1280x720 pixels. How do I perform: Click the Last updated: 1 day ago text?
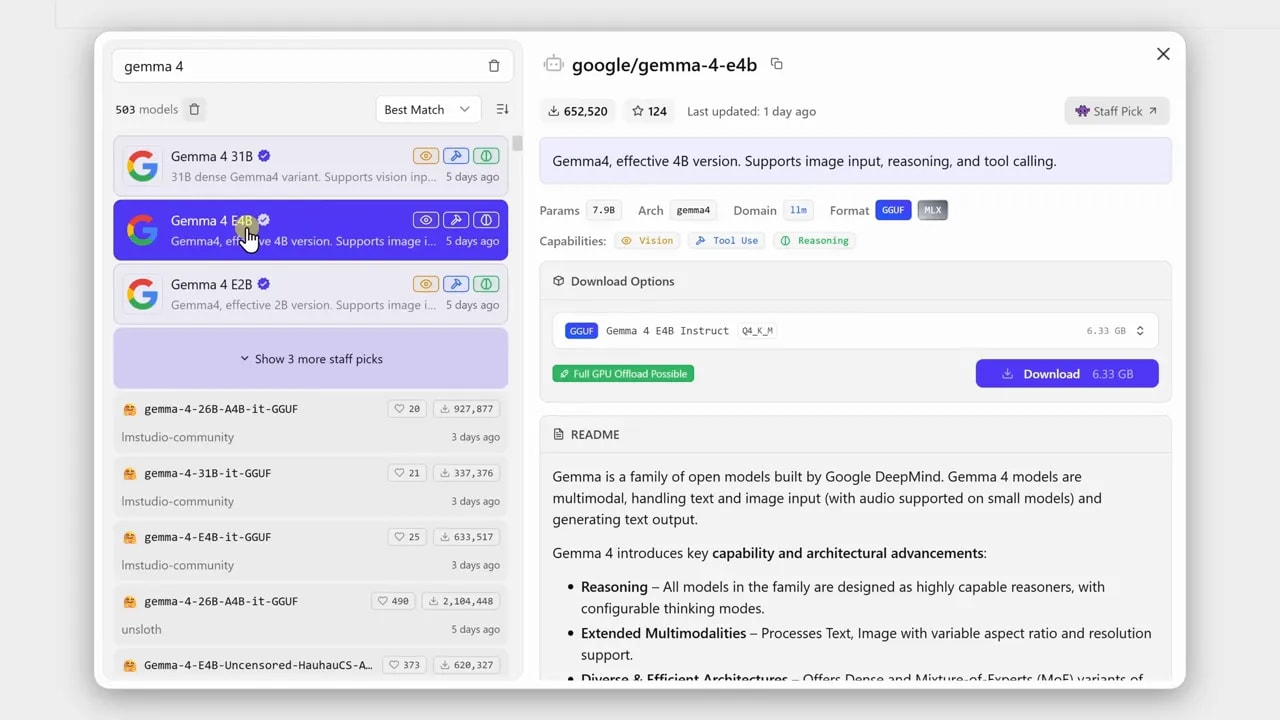(x=751, y=111)
